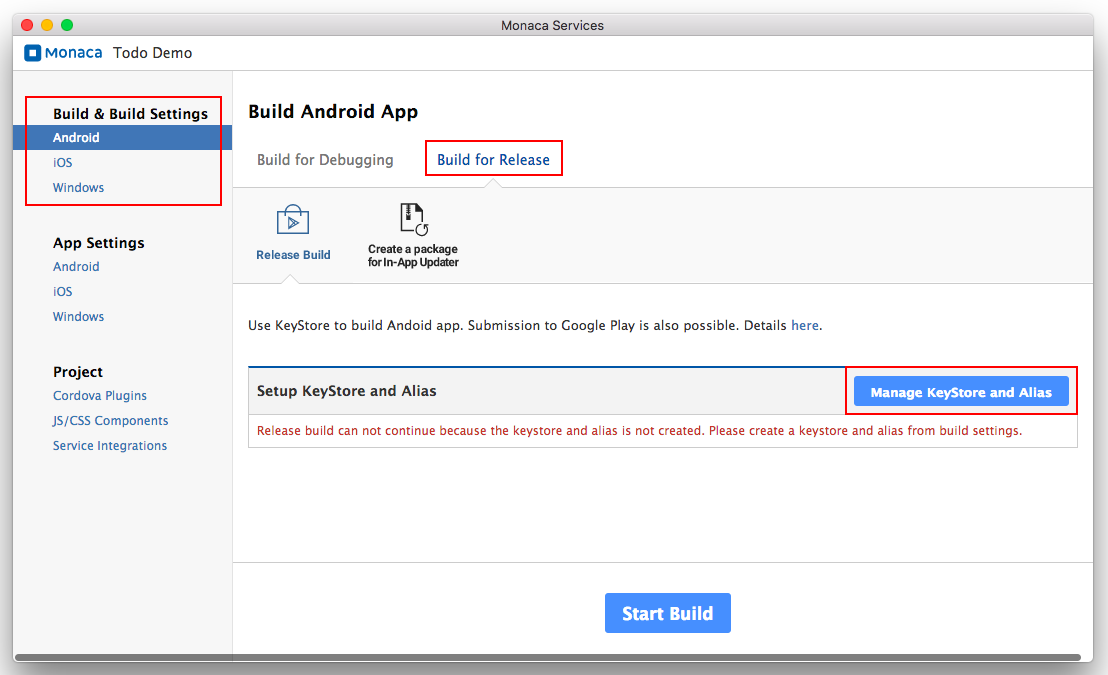Viewport: 1108px width, 675px height.
Task: Choose iOS under Build & Build Settings
Action: click(x=63, y=162)
